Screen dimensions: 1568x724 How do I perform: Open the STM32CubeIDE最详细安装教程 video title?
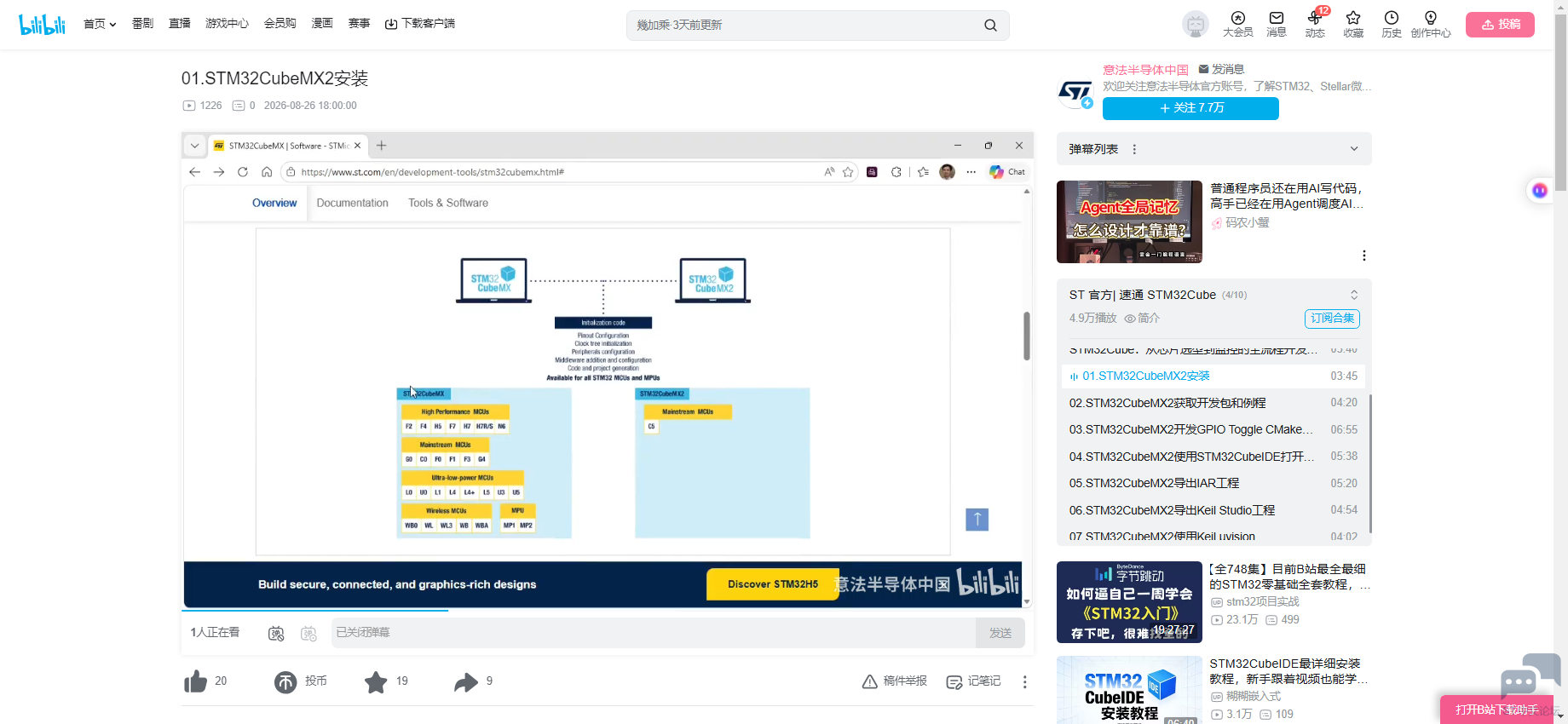1289,671
